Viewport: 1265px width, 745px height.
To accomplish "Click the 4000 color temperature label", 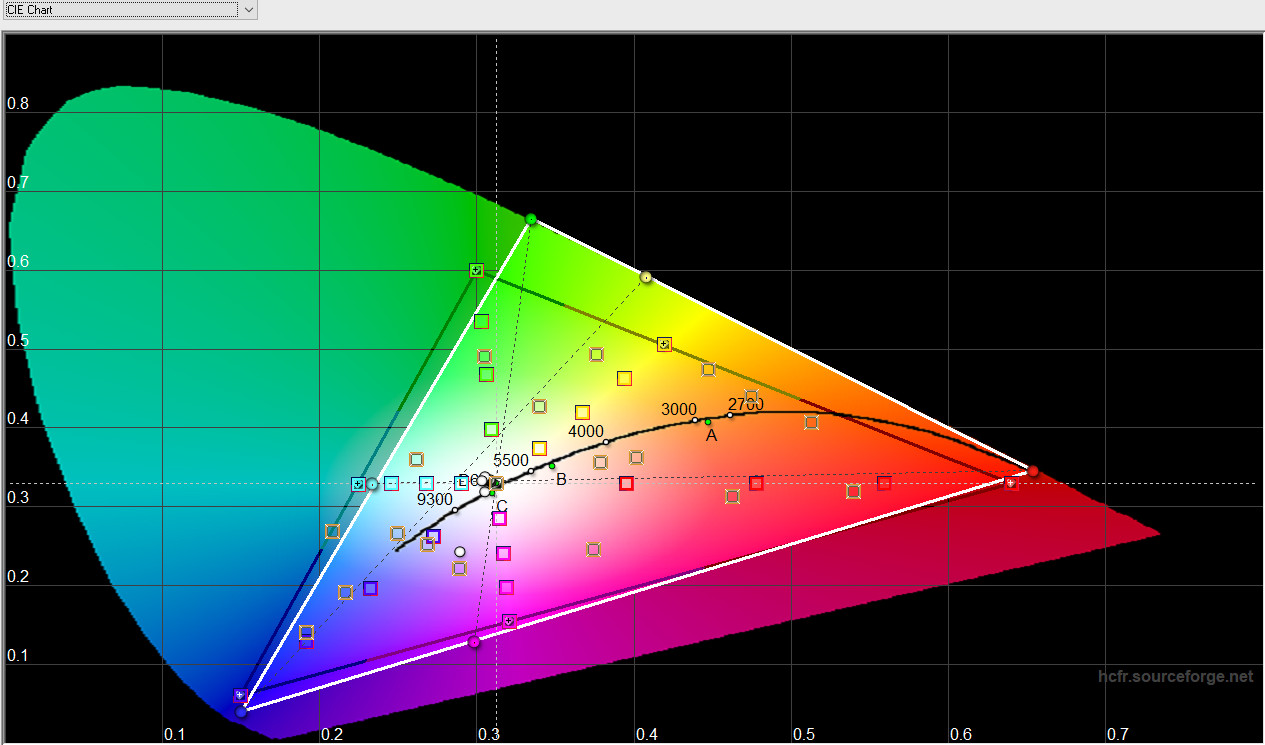I will tap(586, 432).
